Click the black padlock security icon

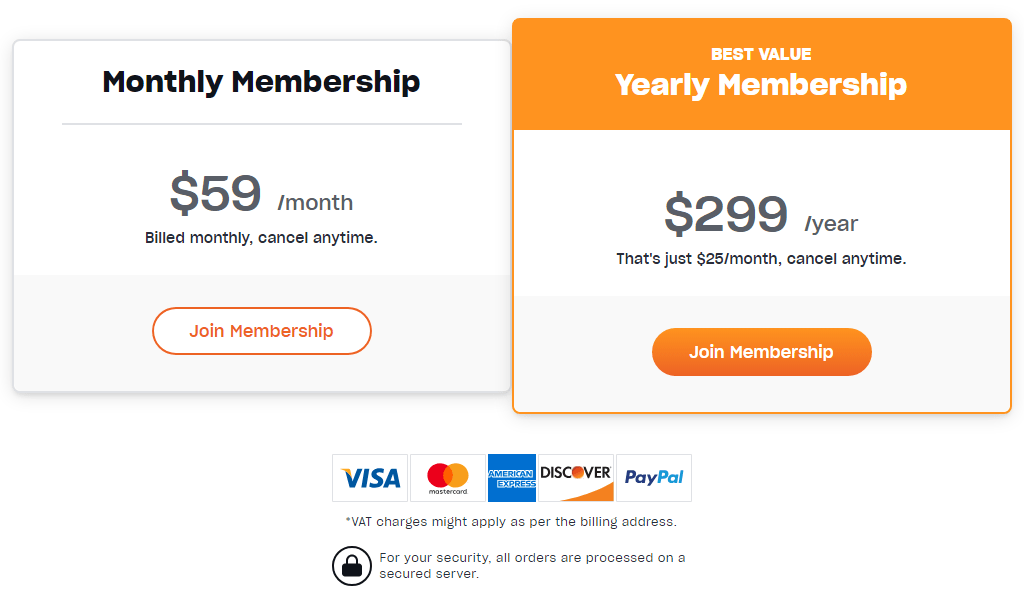click(352, 566)
